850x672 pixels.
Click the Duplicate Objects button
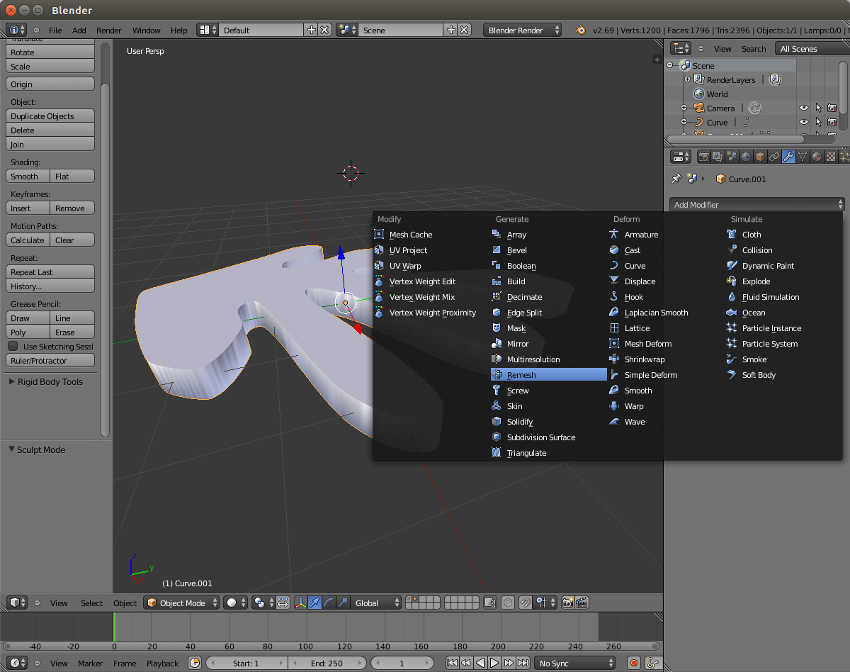(x=50, y=116)
